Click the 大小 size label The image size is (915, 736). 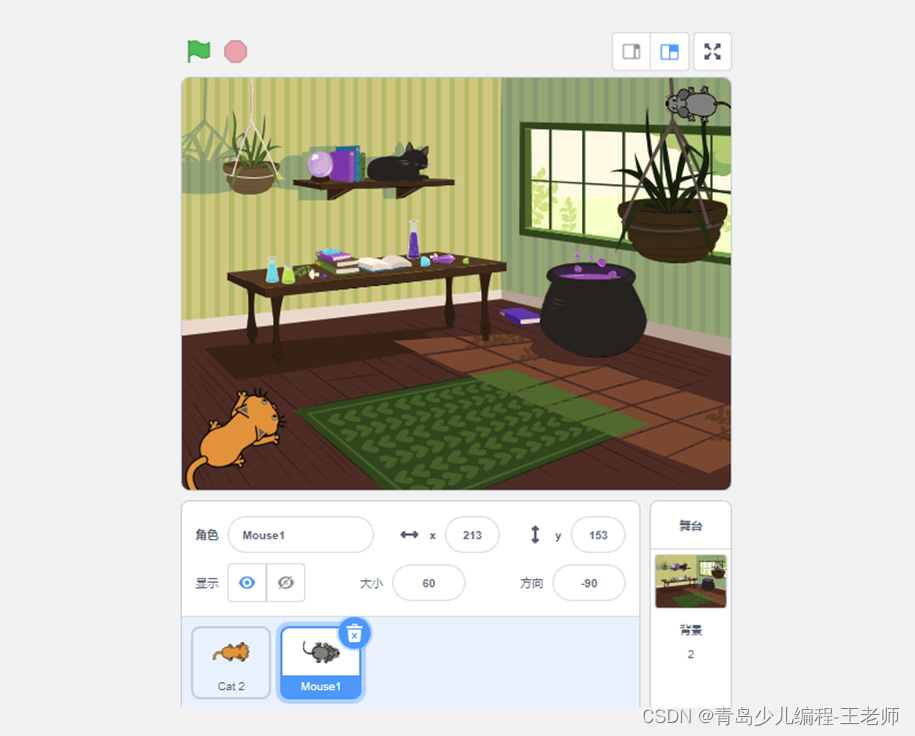371,583
